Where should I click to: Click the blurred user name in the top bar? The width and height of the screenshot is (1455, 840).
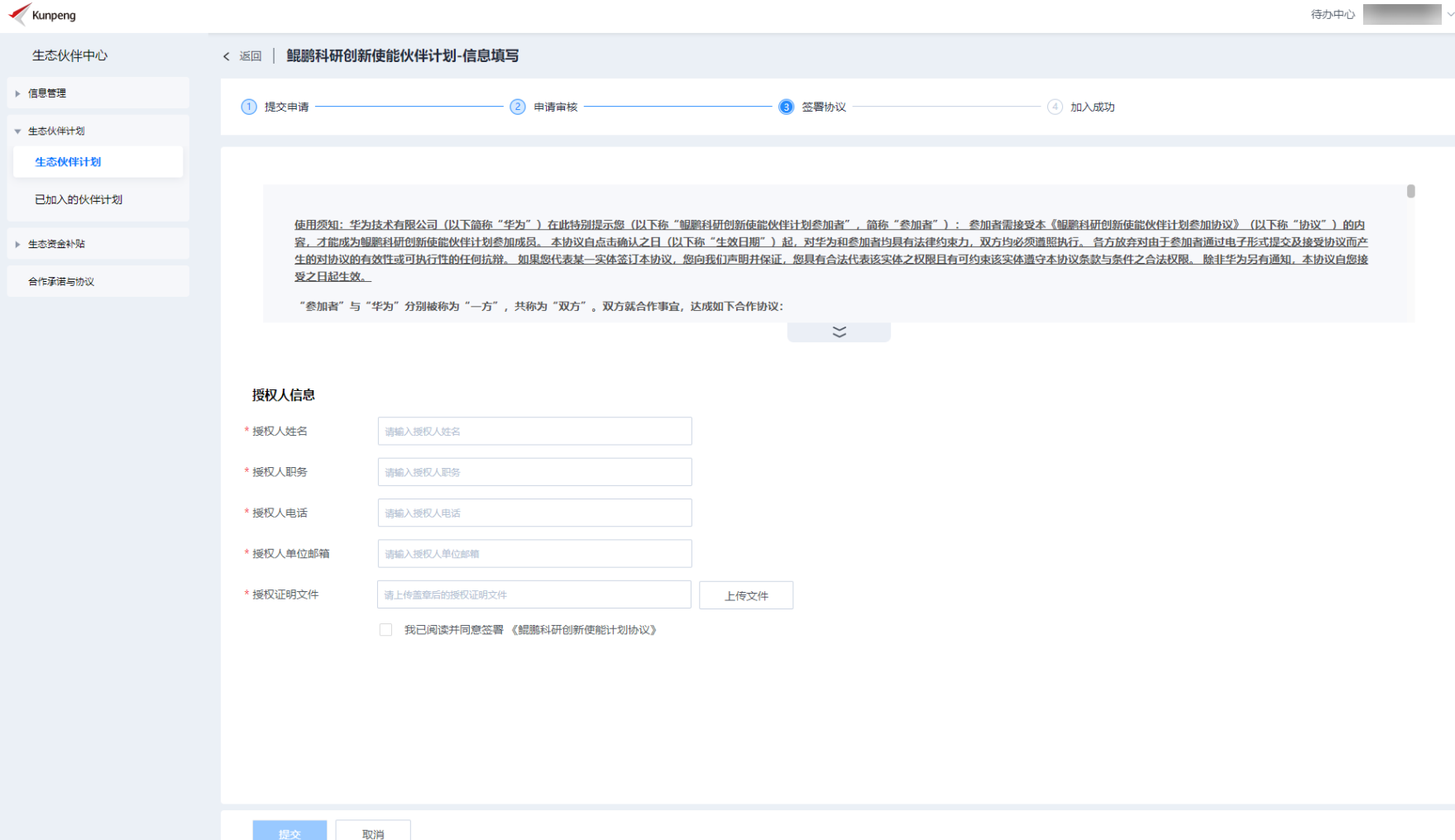[1401, 14]
